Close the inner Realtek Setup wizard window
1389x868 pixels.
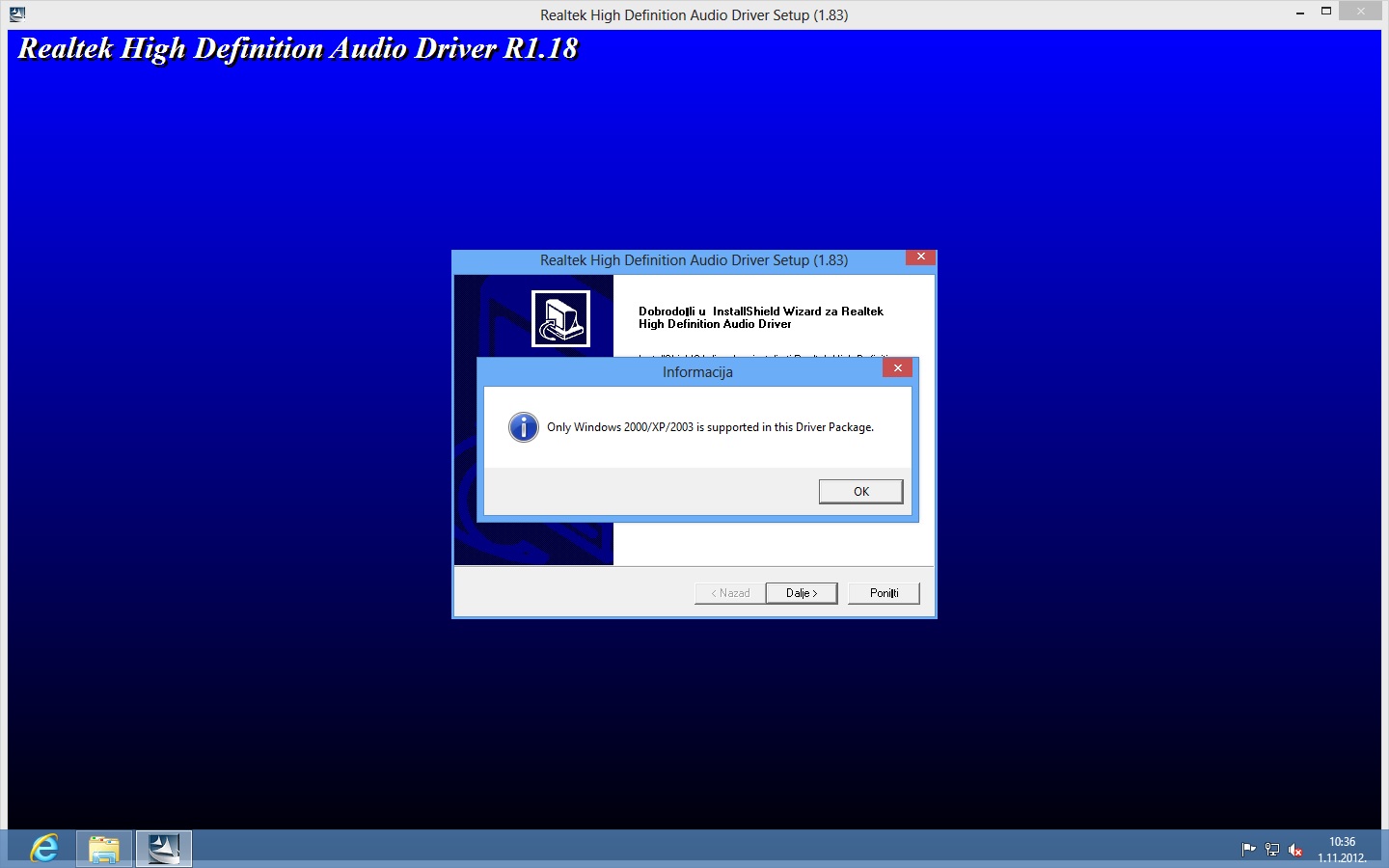[920, 258]
